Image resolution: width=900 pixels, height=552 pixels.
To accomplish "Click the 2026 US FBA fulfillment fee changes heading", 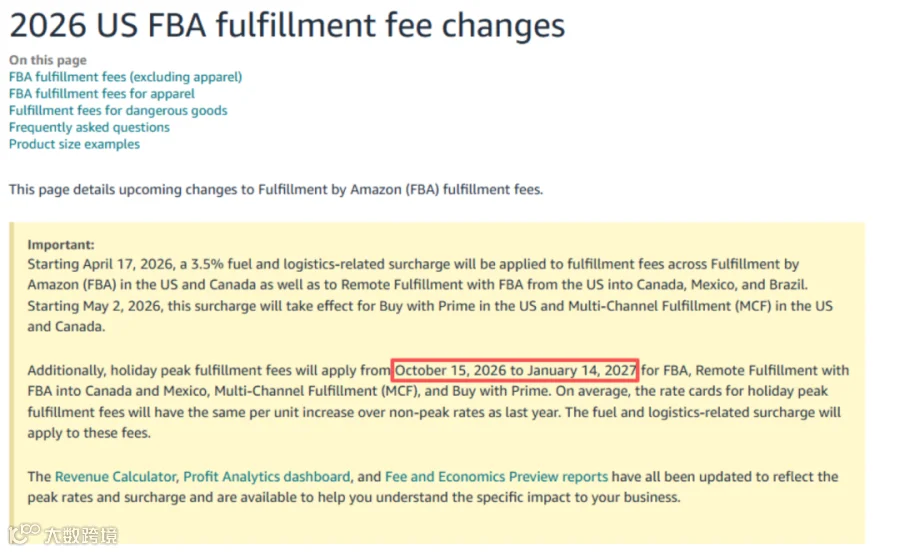I will pos(287,25).
